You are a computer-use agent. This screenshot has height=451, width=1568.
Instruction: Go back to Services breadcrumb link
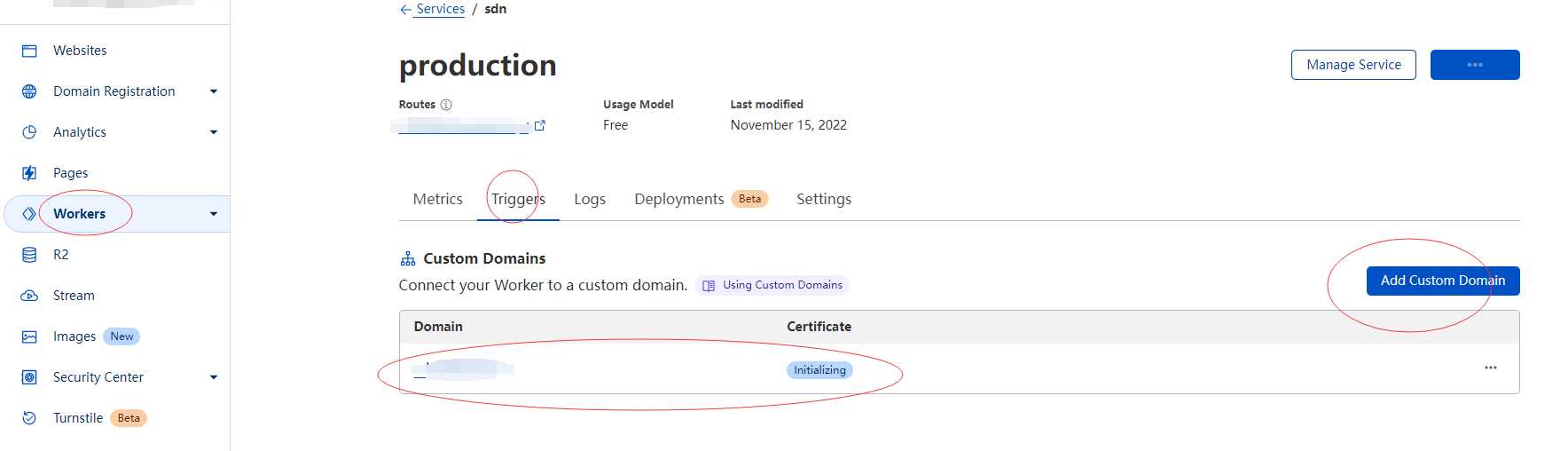click(x=440, y=9)
